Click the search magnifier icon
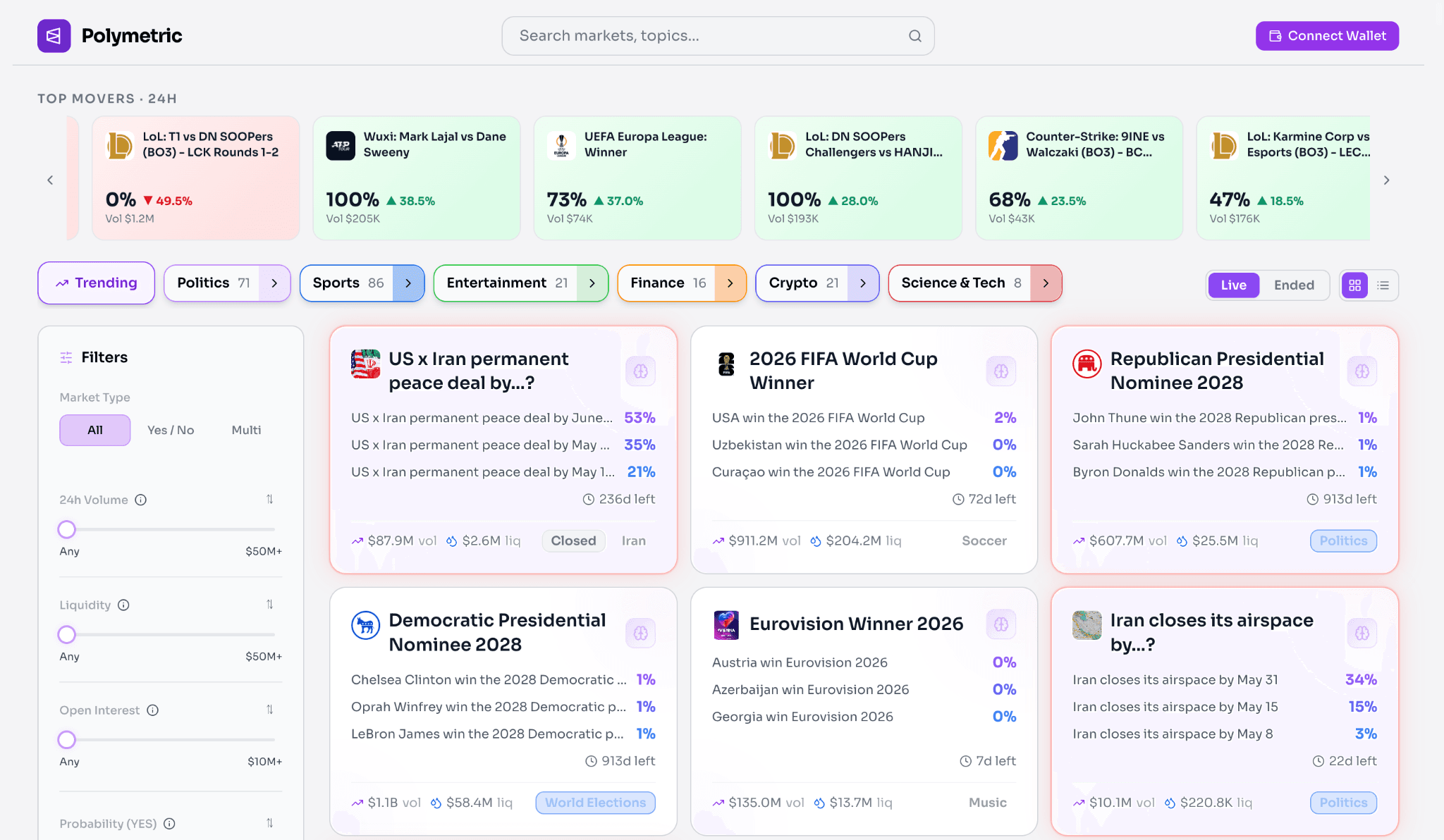 (914, 36)
